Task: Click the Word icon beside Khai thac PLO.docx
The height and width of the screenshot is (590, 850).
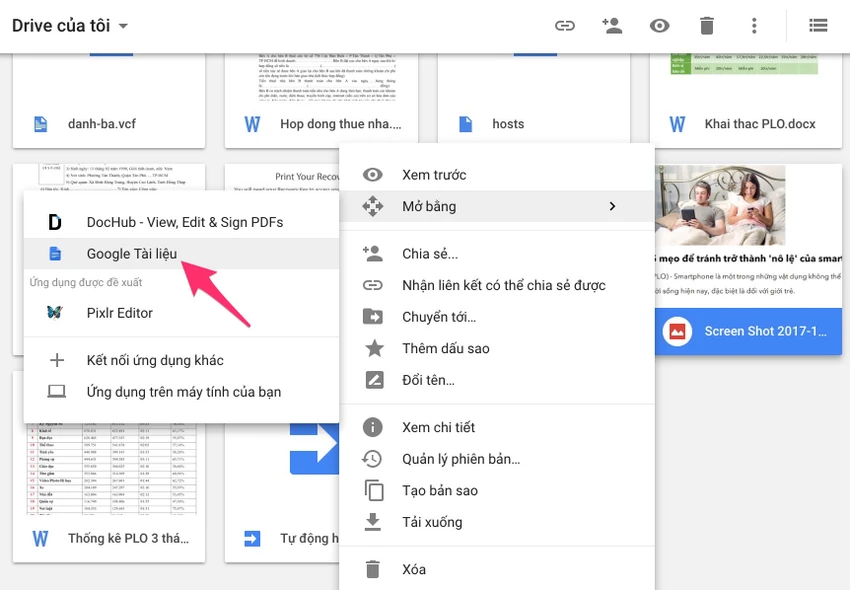Action: pyautogui.click(x=677, y=124)
